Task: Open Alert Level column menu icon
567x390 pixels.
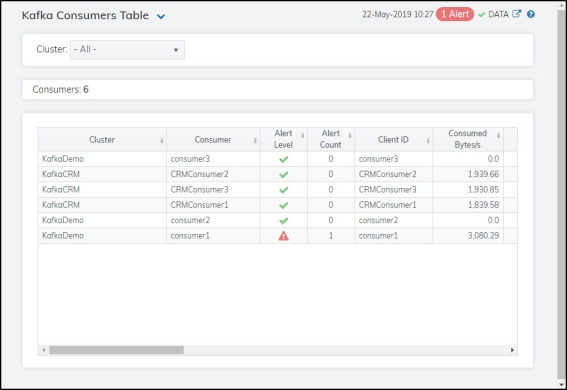Action: click(302, 135)
